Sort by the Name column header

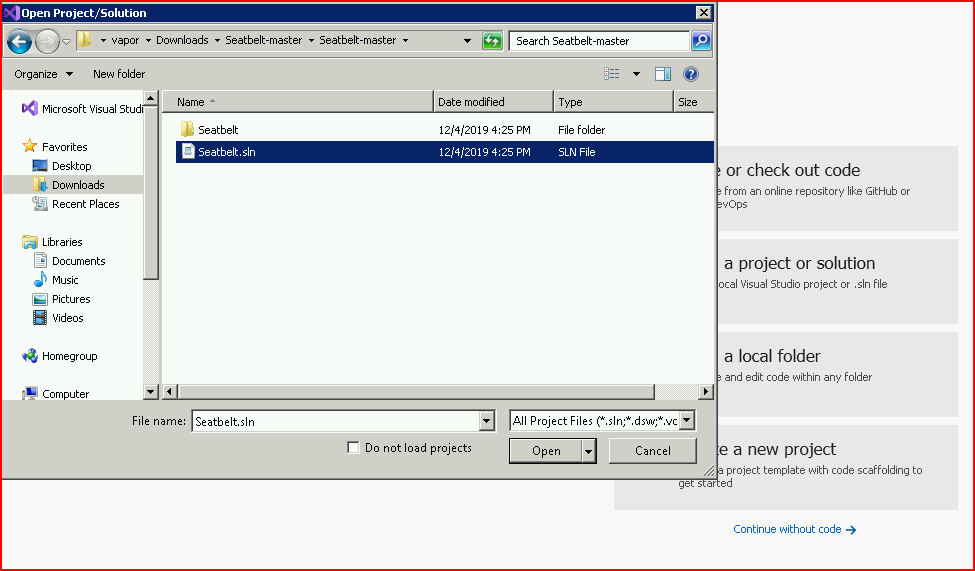coord(297,102)
